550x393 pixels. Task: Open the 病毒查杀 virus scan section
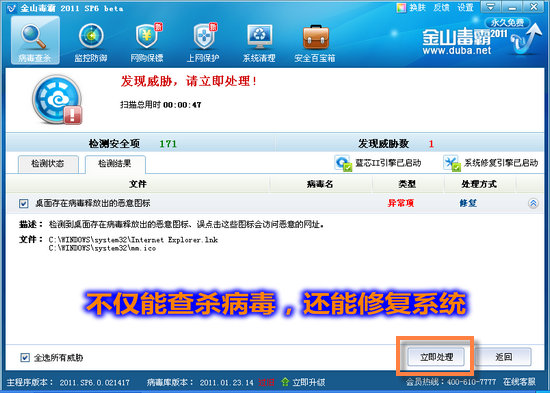[x=35, y=40]
